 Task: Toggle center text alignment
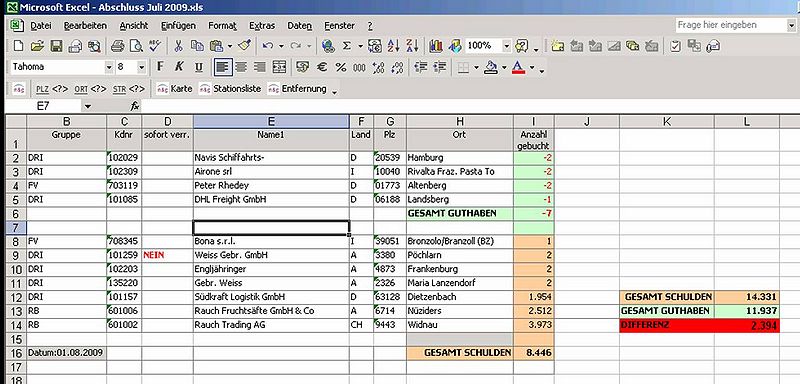click(241, 67)
